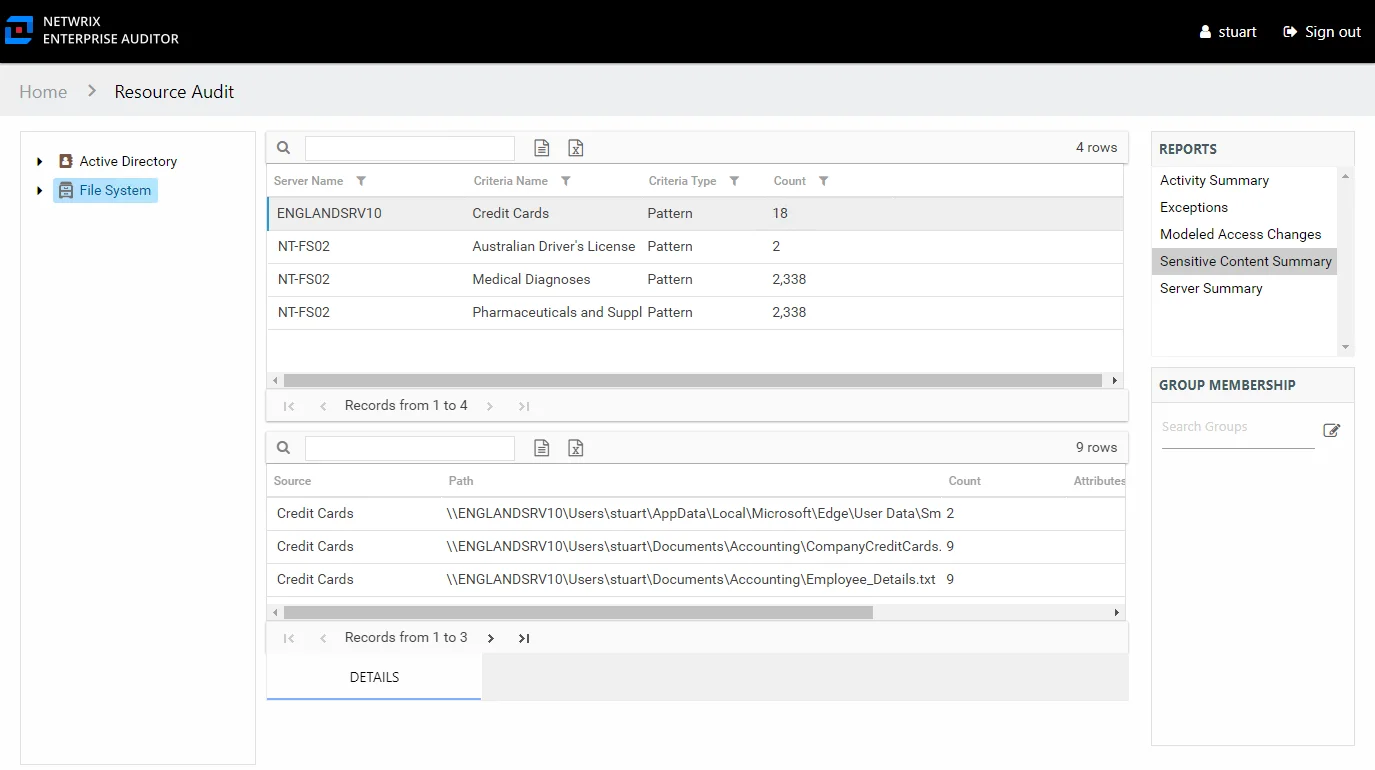Select the ENGLANDSRV10 Credit Cards row
This screenshot has width=1375, height=770.
(x=695, y=214)
